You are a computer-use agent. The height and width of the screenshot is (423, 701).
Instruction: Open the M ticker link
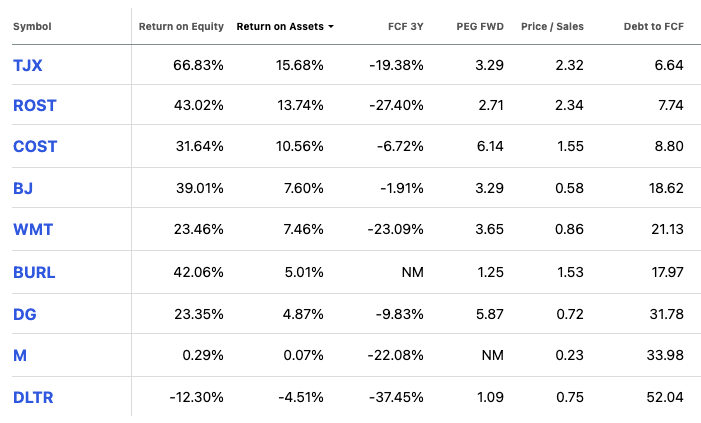(20, 355)
